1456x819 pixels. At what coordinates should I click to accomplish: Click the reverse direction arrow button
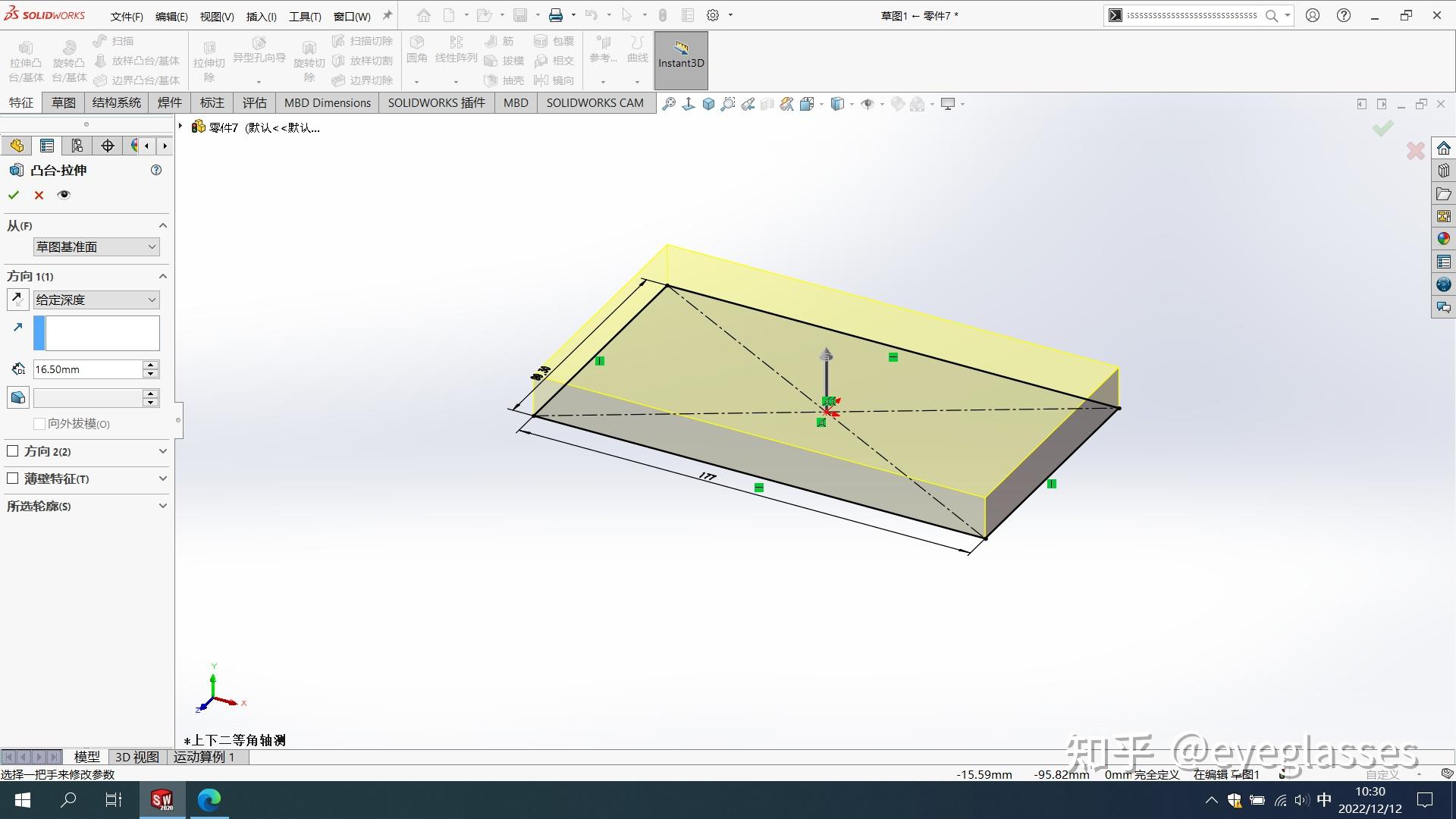point(17,300)
